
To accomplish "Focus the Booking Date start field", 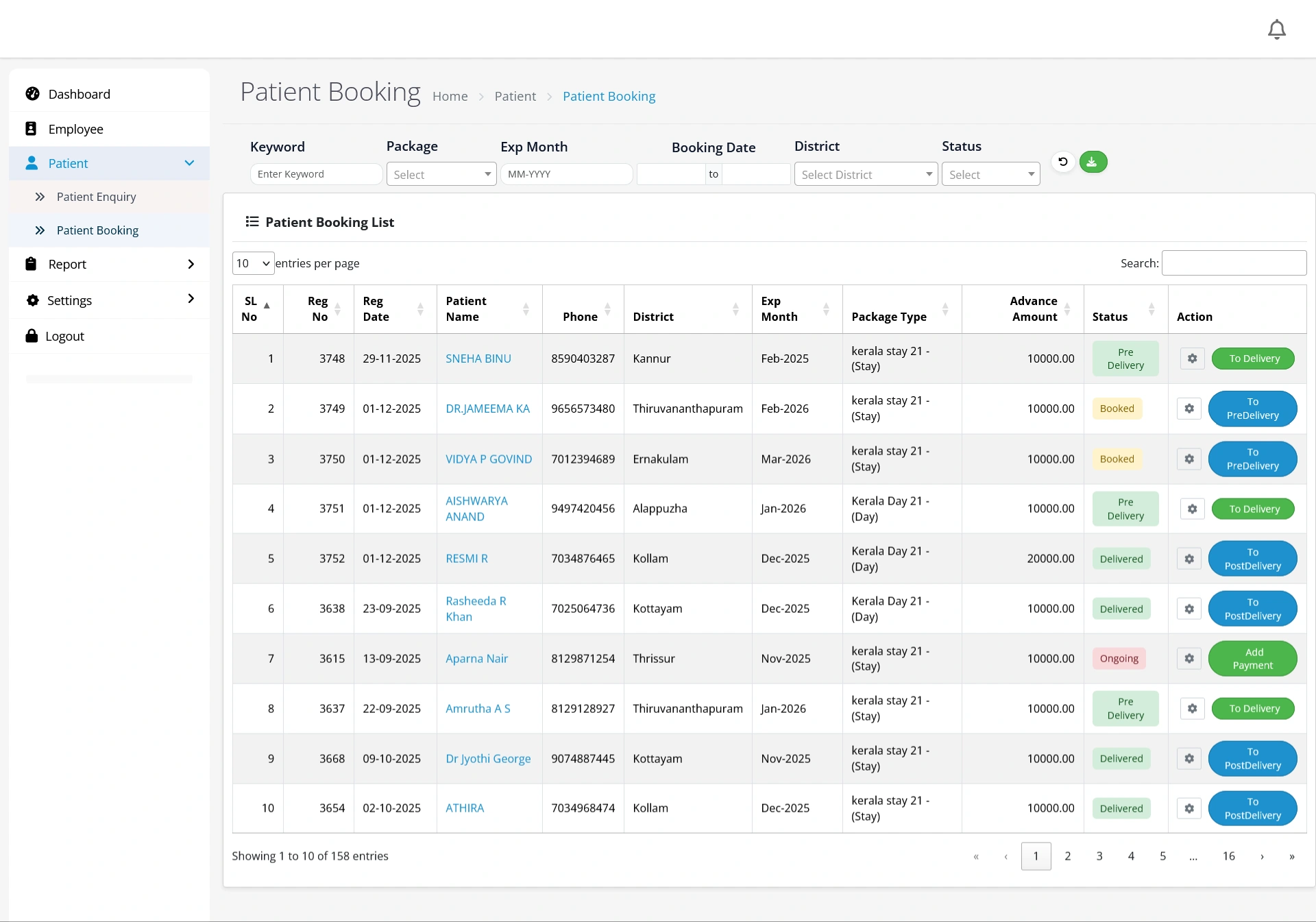I will point(671,174).
